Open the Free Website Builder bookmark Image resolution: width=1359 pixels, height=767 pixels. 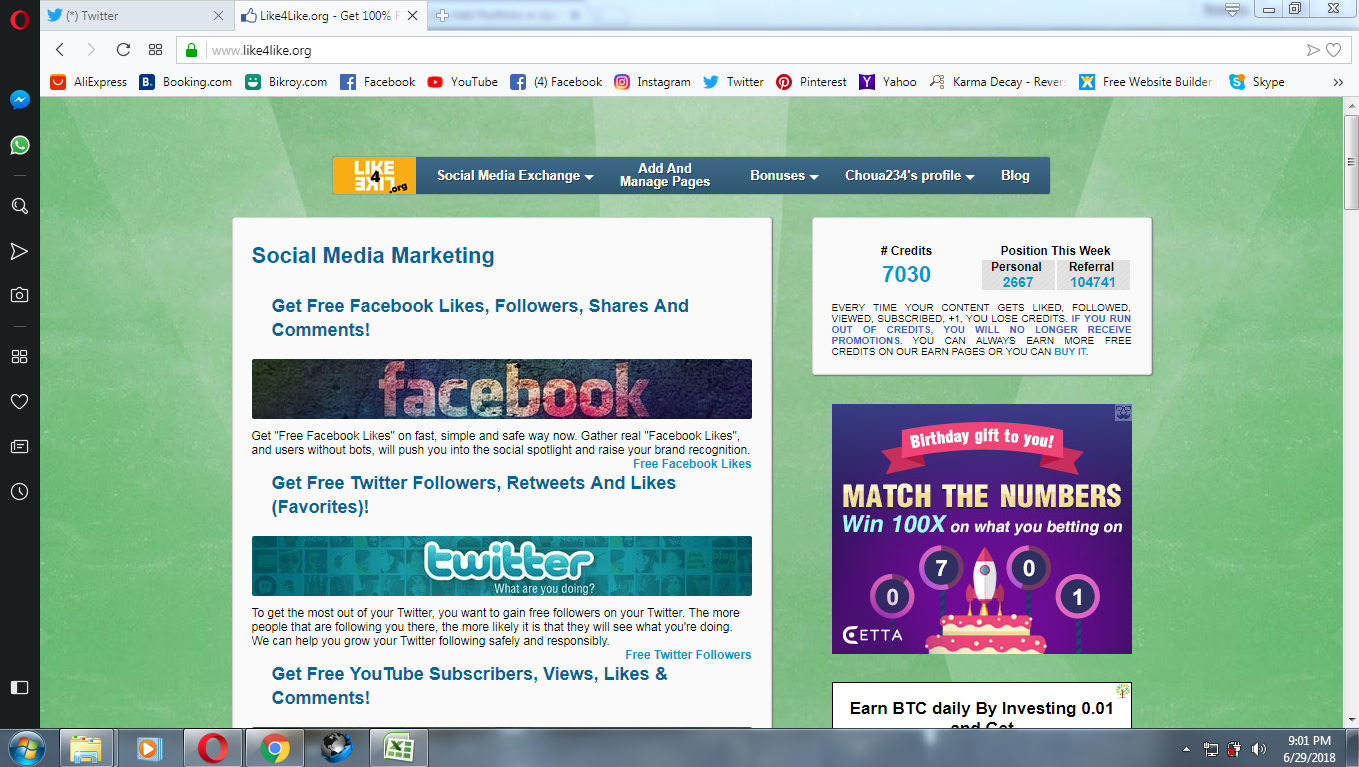(1146, 82)
